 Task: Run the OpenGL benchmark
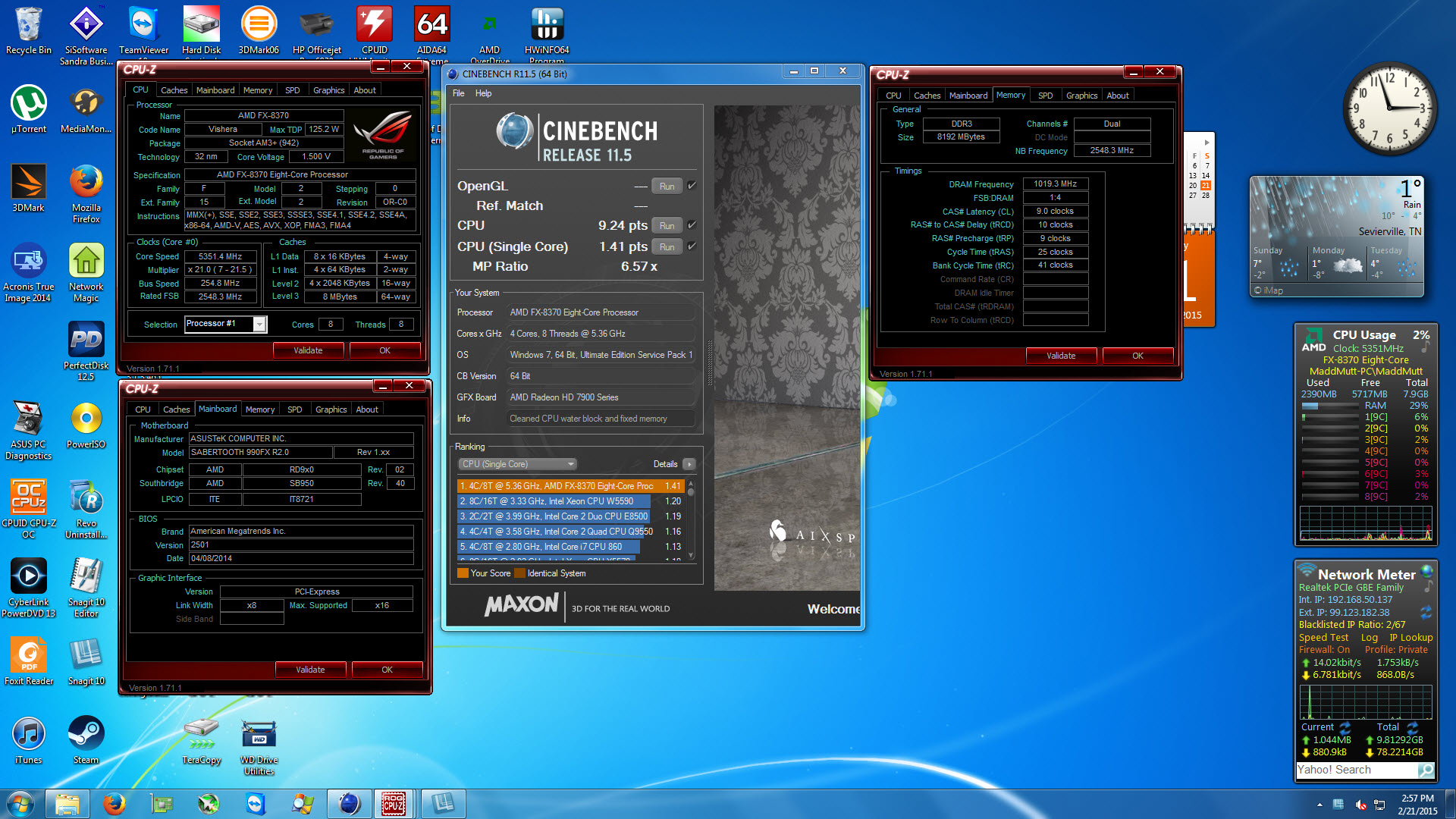(x=667, y=187)
